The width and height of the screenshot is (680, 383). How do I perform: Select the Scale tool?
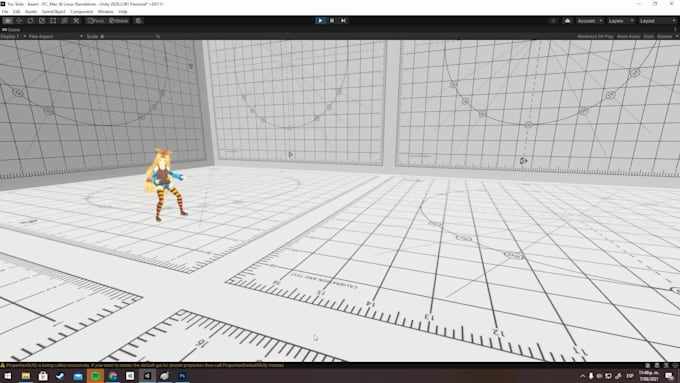click(x=42, y=21)
